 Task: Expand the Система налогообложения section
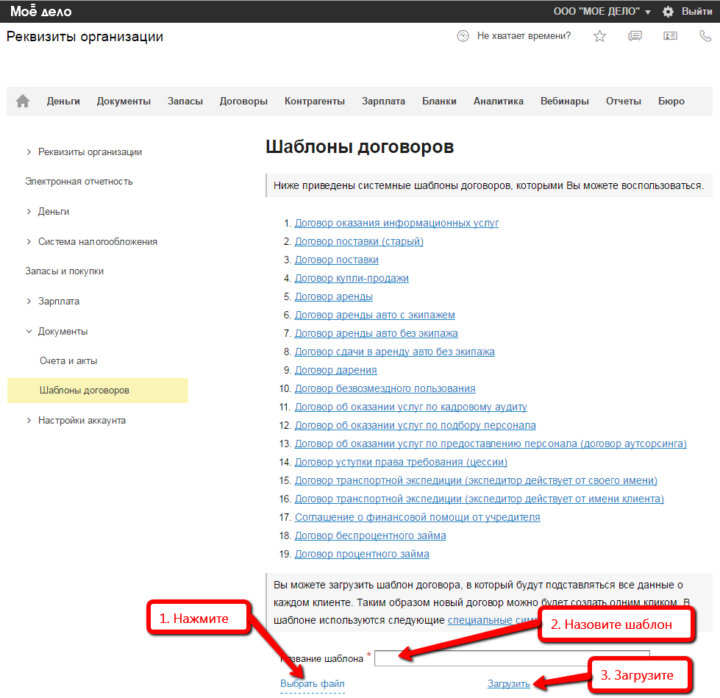[x=92, y=242]
